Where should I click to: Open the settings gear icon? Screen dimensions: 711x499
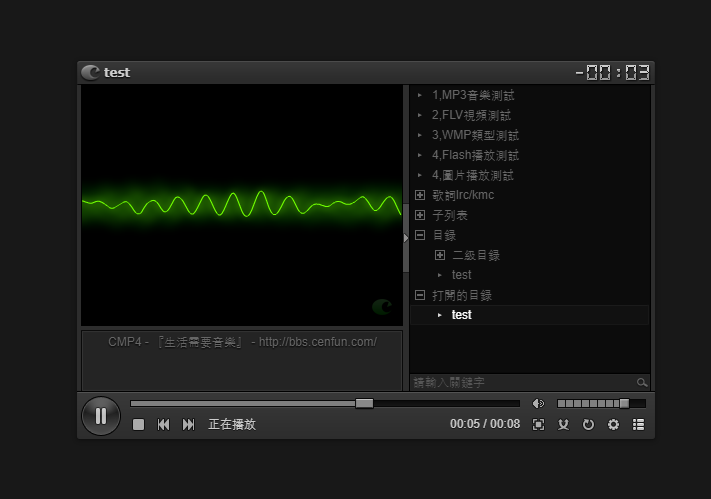613,425
